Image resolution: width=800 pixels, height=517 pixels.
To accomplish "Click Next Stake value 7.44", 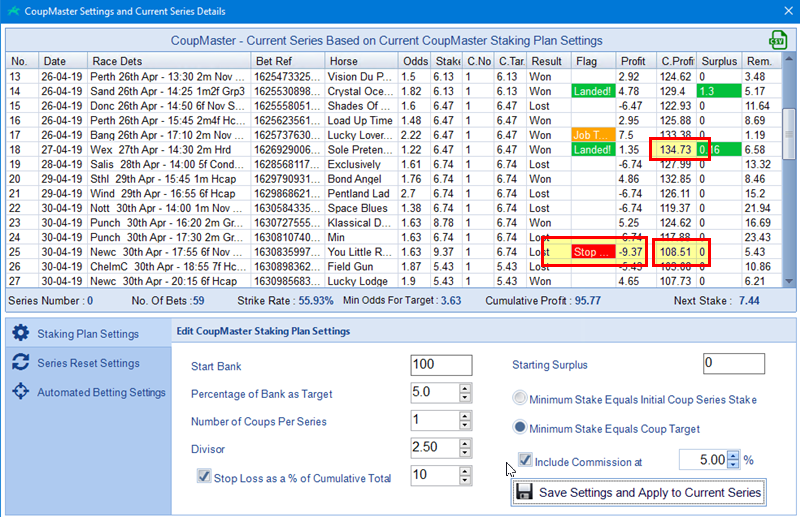I will tap(749, 301).
